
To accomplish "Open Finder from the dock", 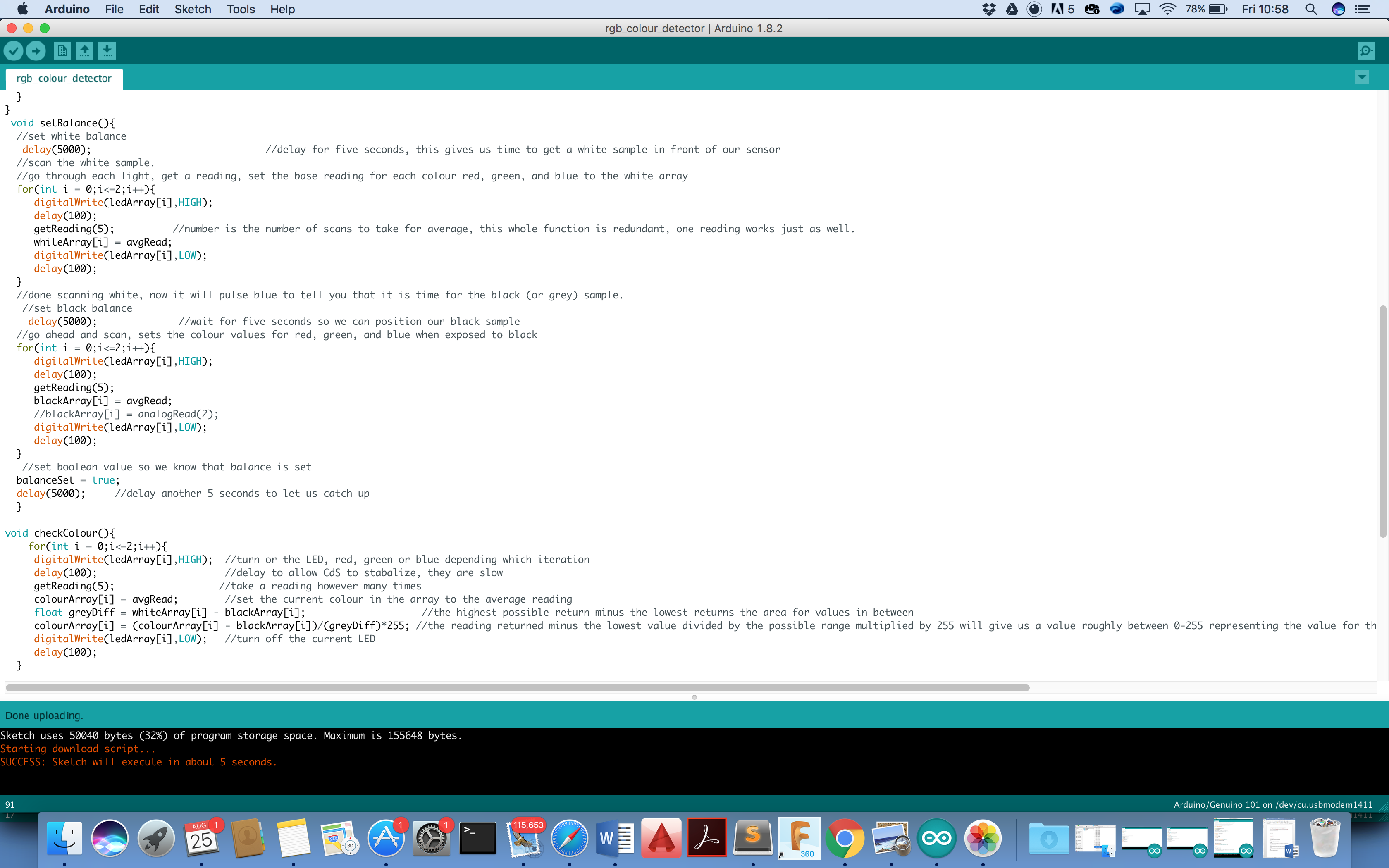I will 64,839.
